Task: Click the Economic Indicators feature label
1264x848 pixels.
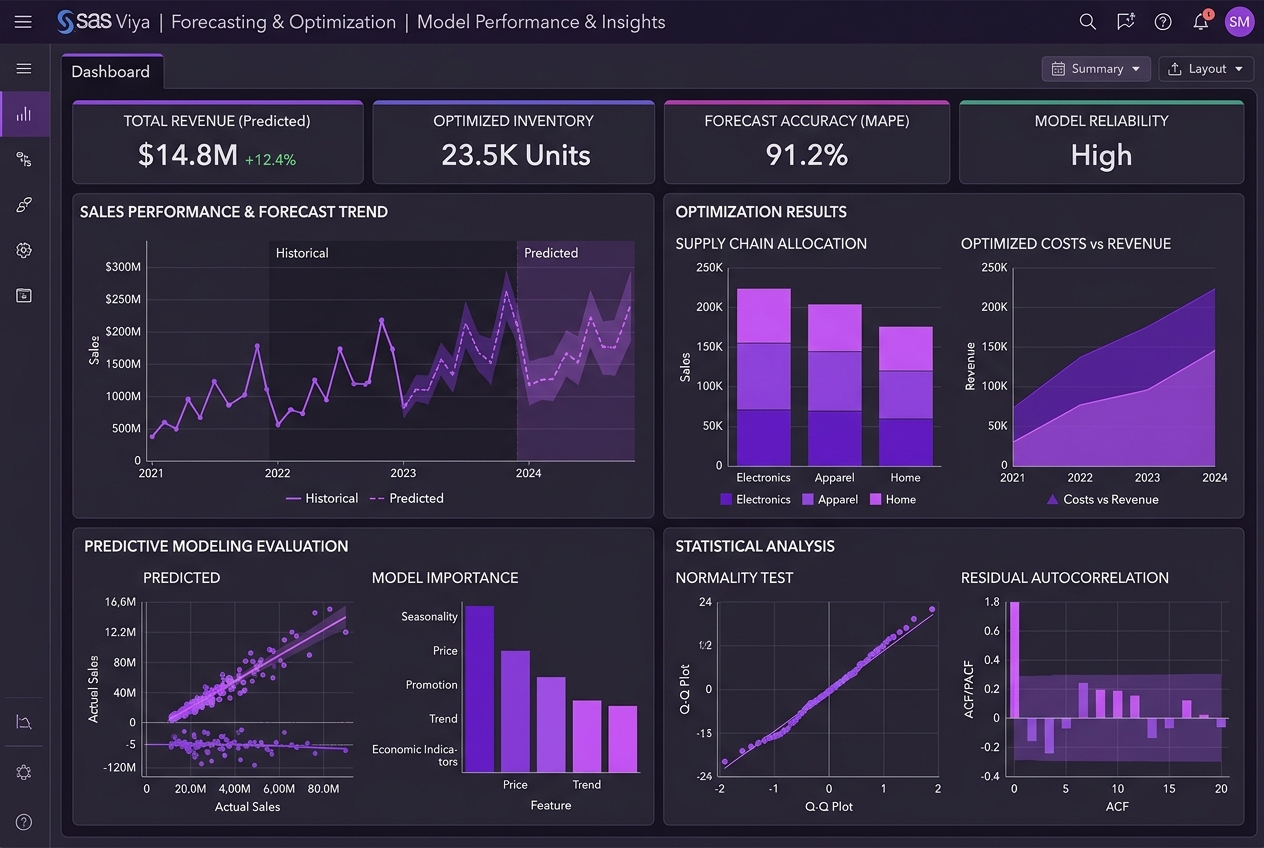Action: [415, 755]
